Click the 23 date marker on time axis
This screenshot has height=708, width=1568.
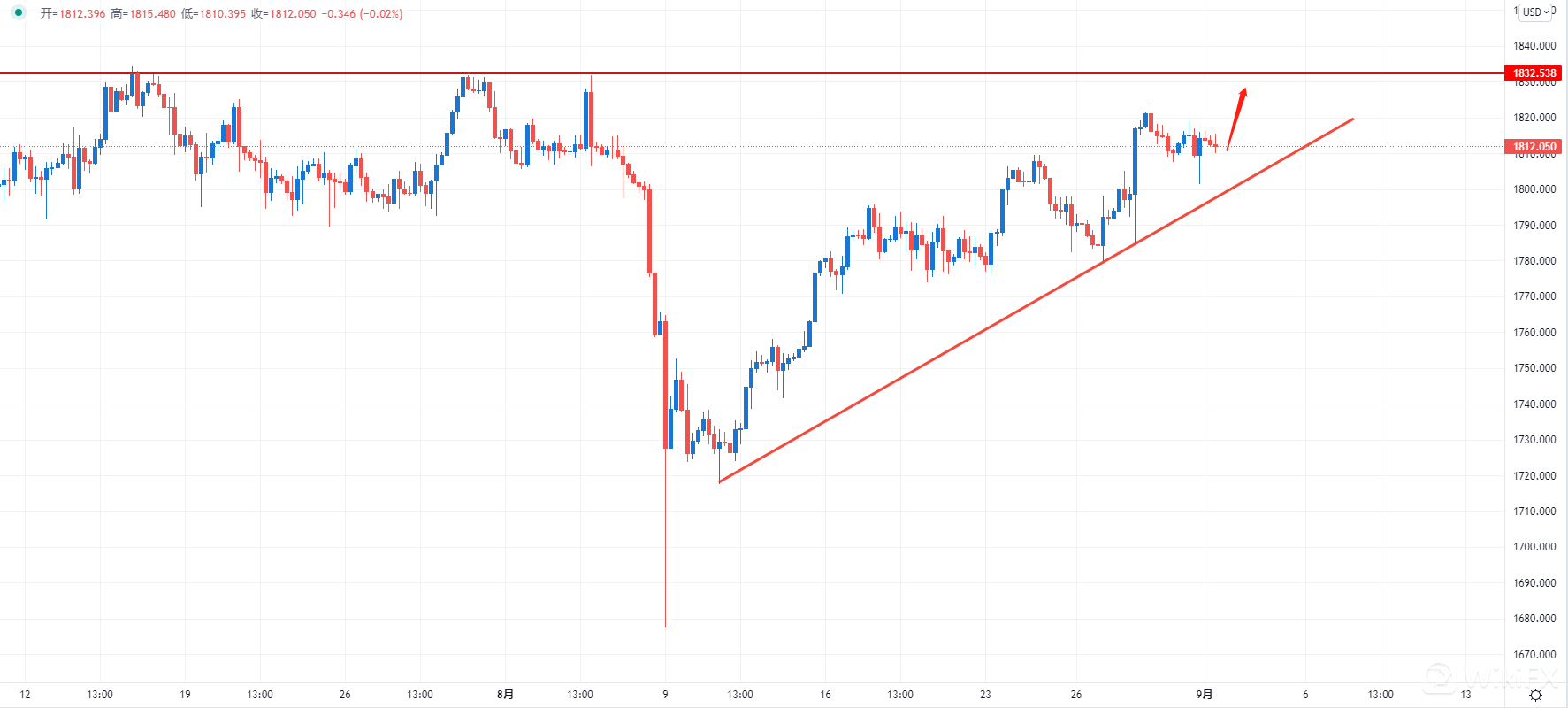[985, 695]
